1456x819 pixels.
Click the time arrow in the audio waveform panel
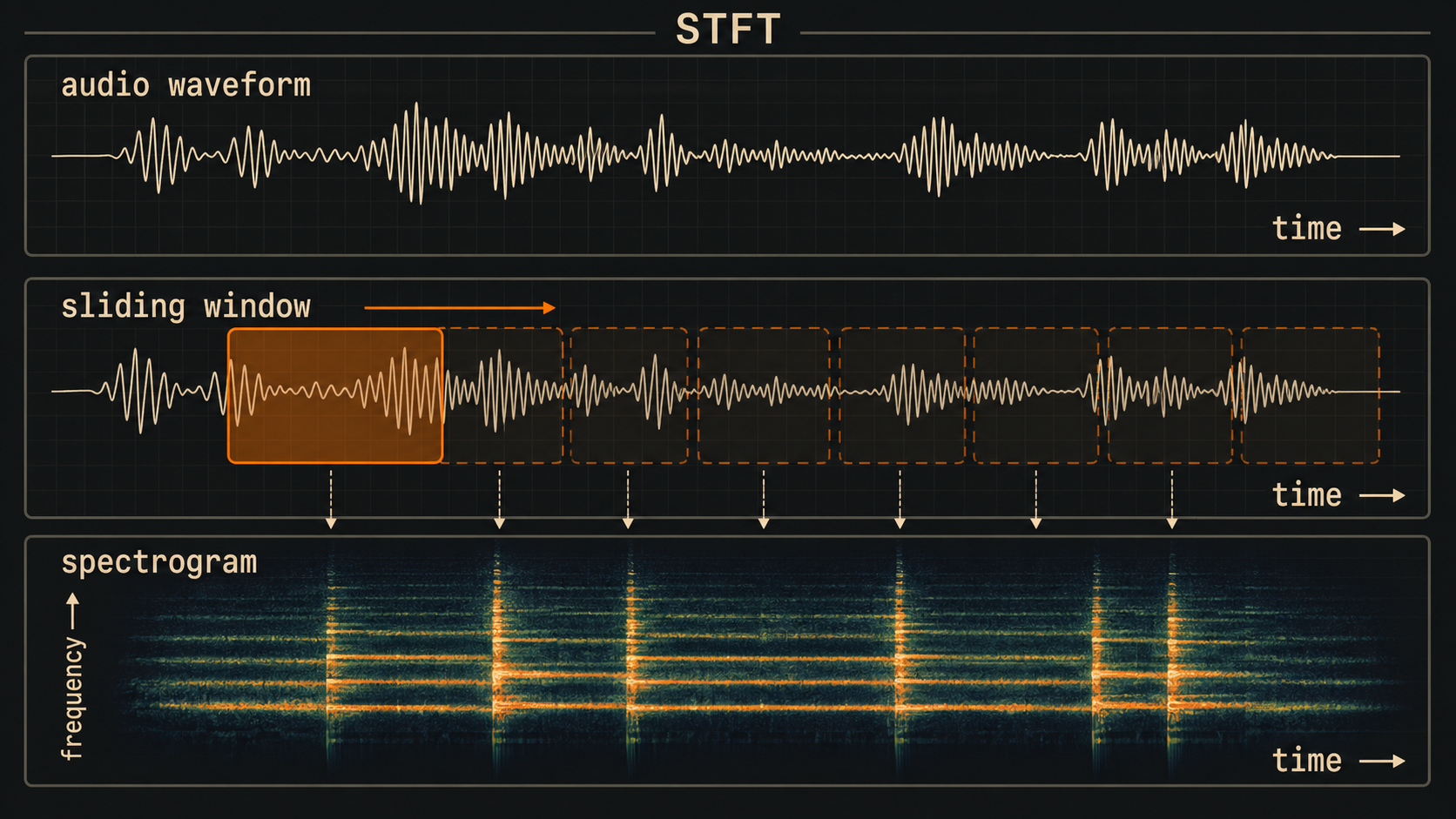click(1382, 229)
